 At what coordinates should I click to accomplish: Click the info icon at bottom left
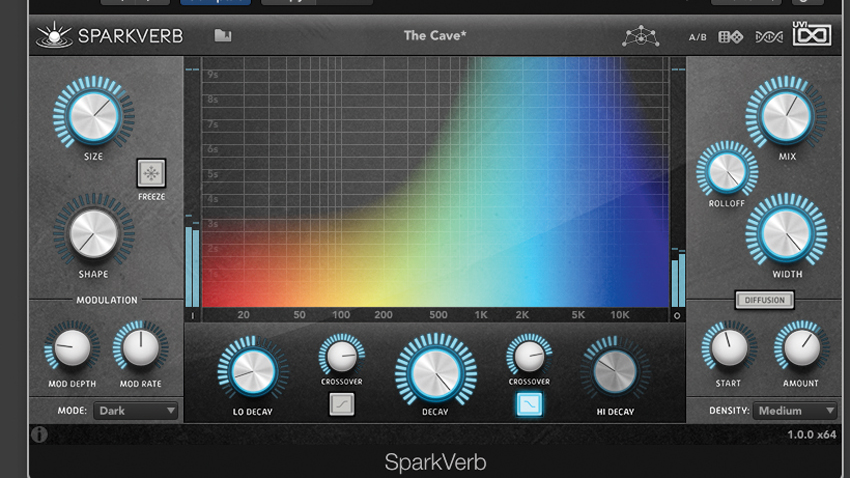[39, 434]
